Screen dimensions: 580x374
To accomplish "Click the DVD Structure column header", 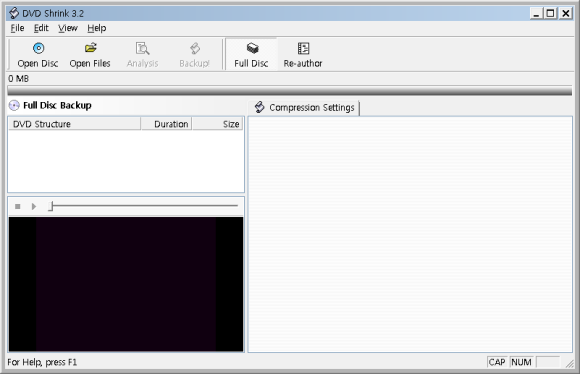I will (74, 124).
